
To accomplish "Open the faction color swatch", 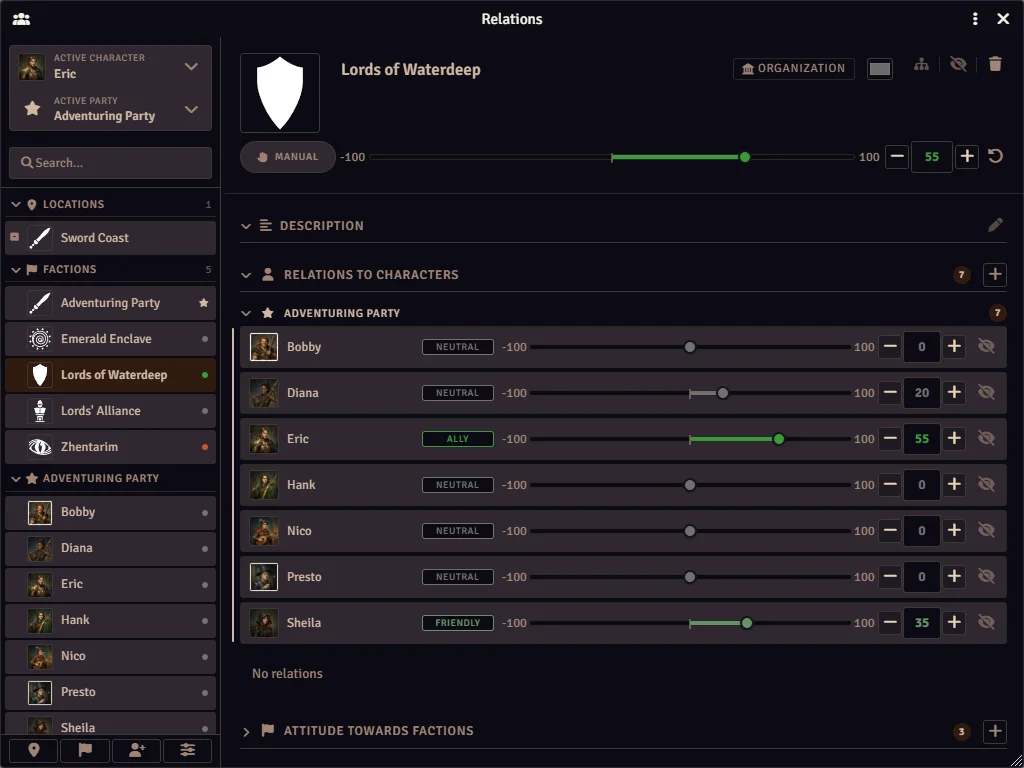I will 880,69.
